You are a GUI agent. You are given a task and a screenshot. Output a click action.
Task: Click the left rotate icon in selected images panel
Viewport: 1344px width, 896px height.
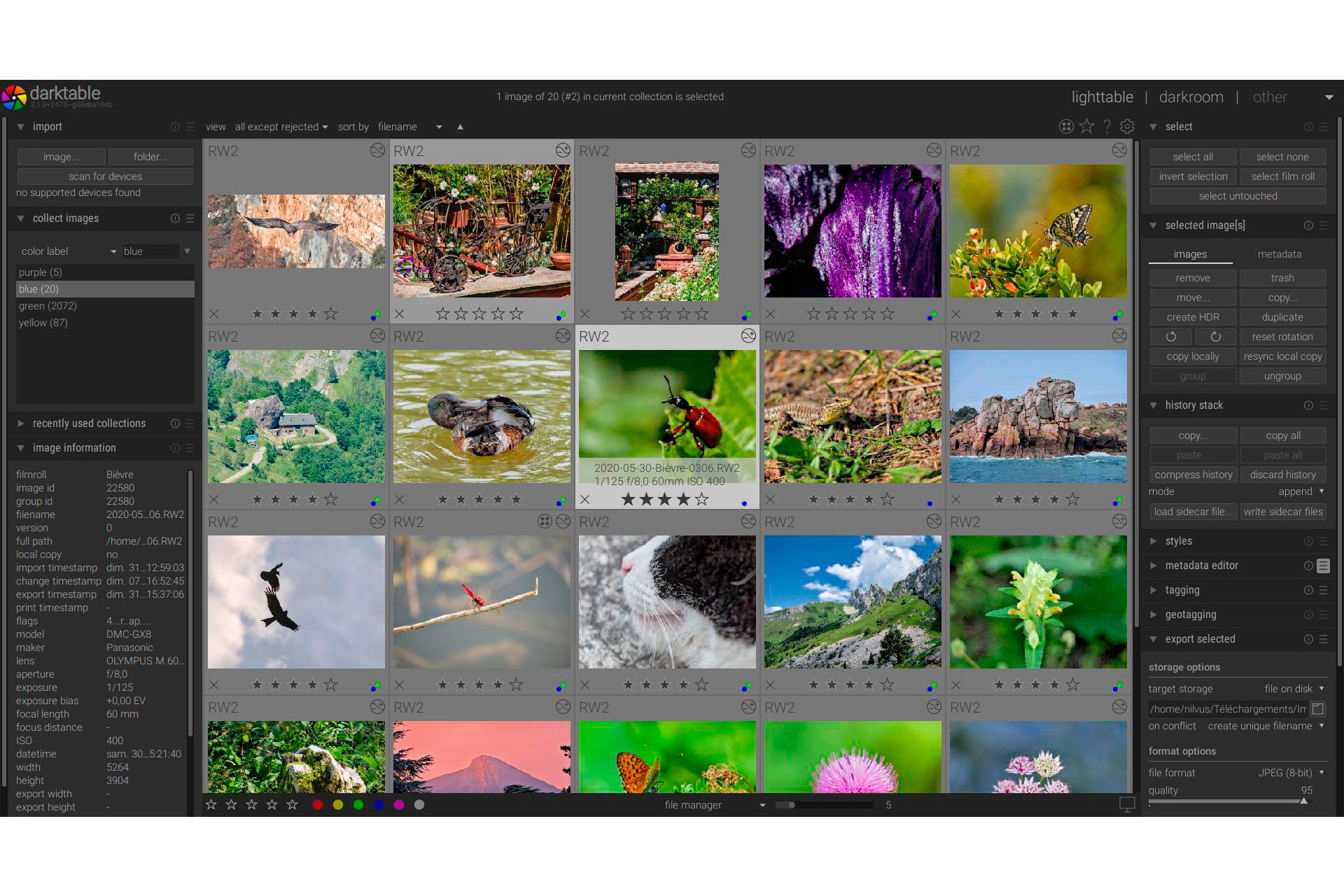(1170, 337)
